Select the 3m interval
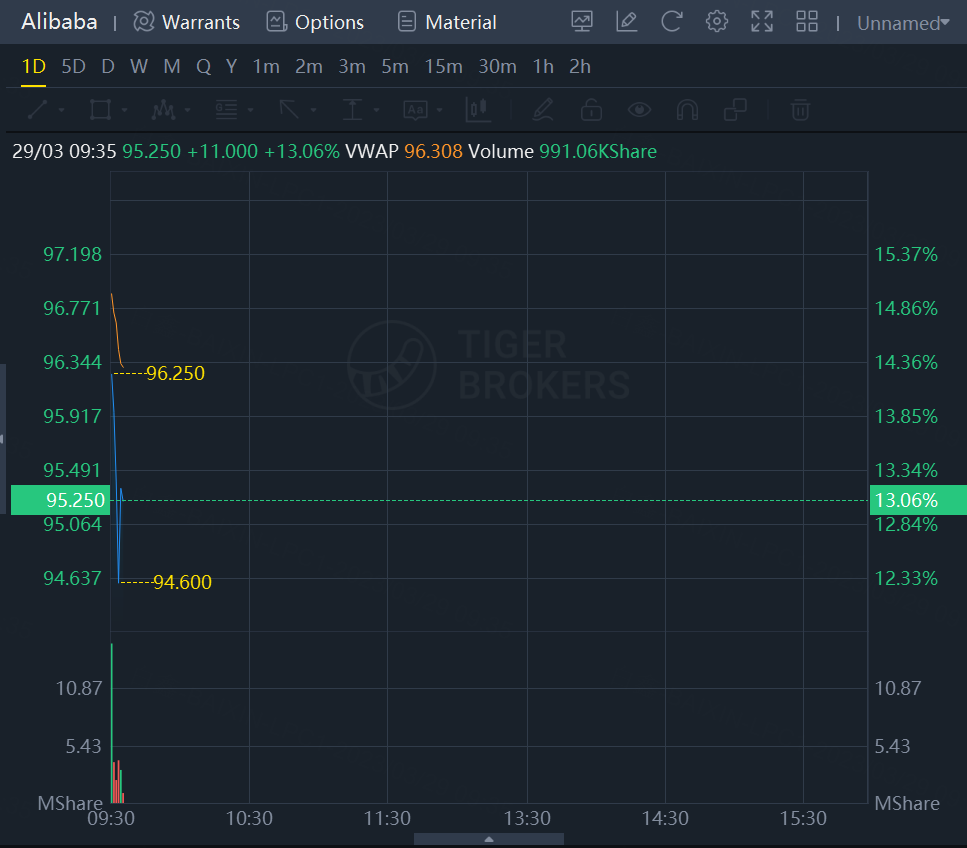 click(352, 66)
